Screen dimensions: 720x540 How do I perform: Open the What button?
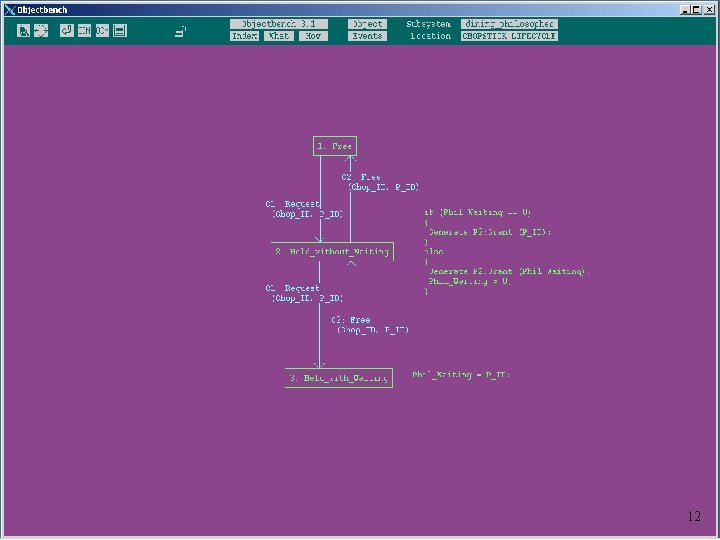tap(279, 36)
